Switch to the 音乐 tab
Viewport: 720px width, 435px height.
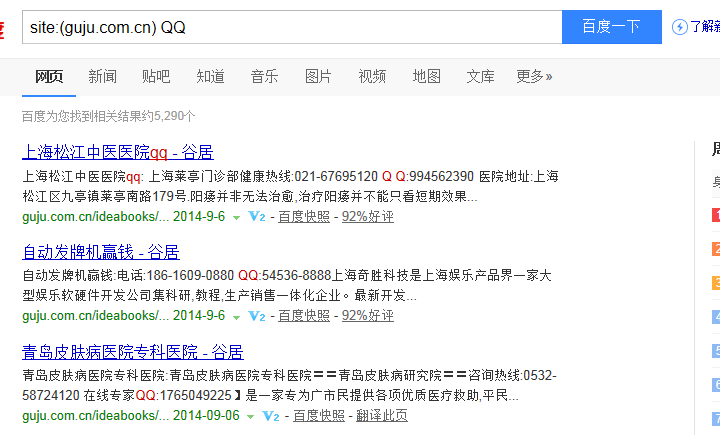[x=264, y=76]
